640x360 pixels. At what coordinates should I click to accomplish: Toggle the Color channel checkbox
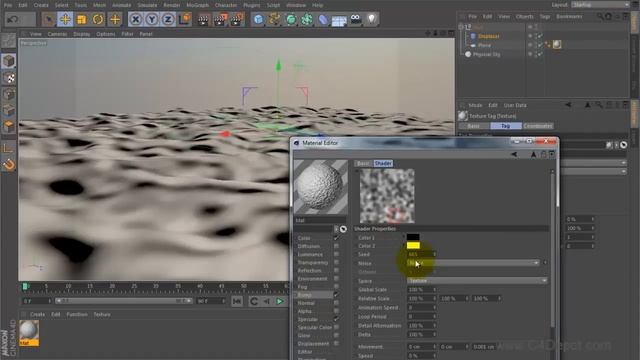[336, 238]
